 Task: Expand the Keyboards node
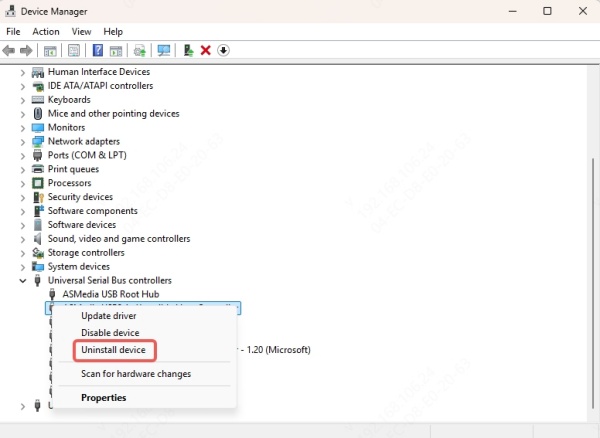coord(23,100)
